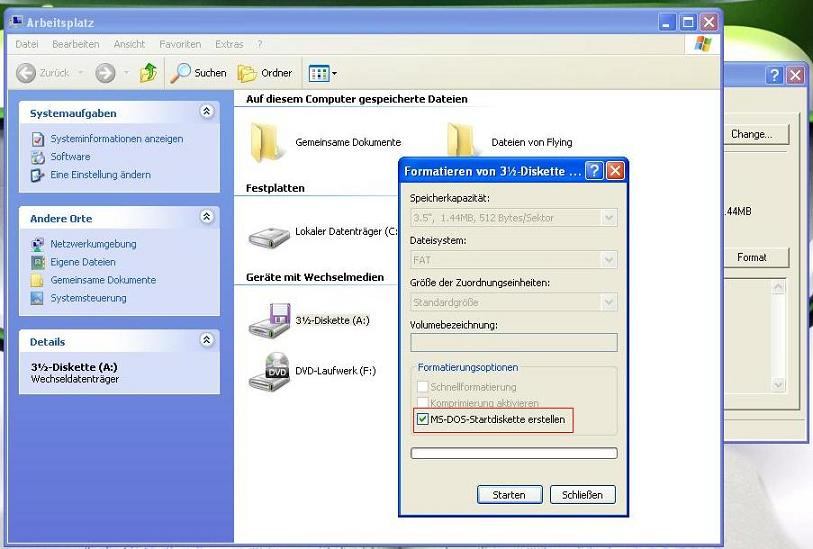The width and height of the screenshot is (813, 549).
Task: Select the DVD-Laufwerk (F:) icon
Action: click(x=270, y=372)
